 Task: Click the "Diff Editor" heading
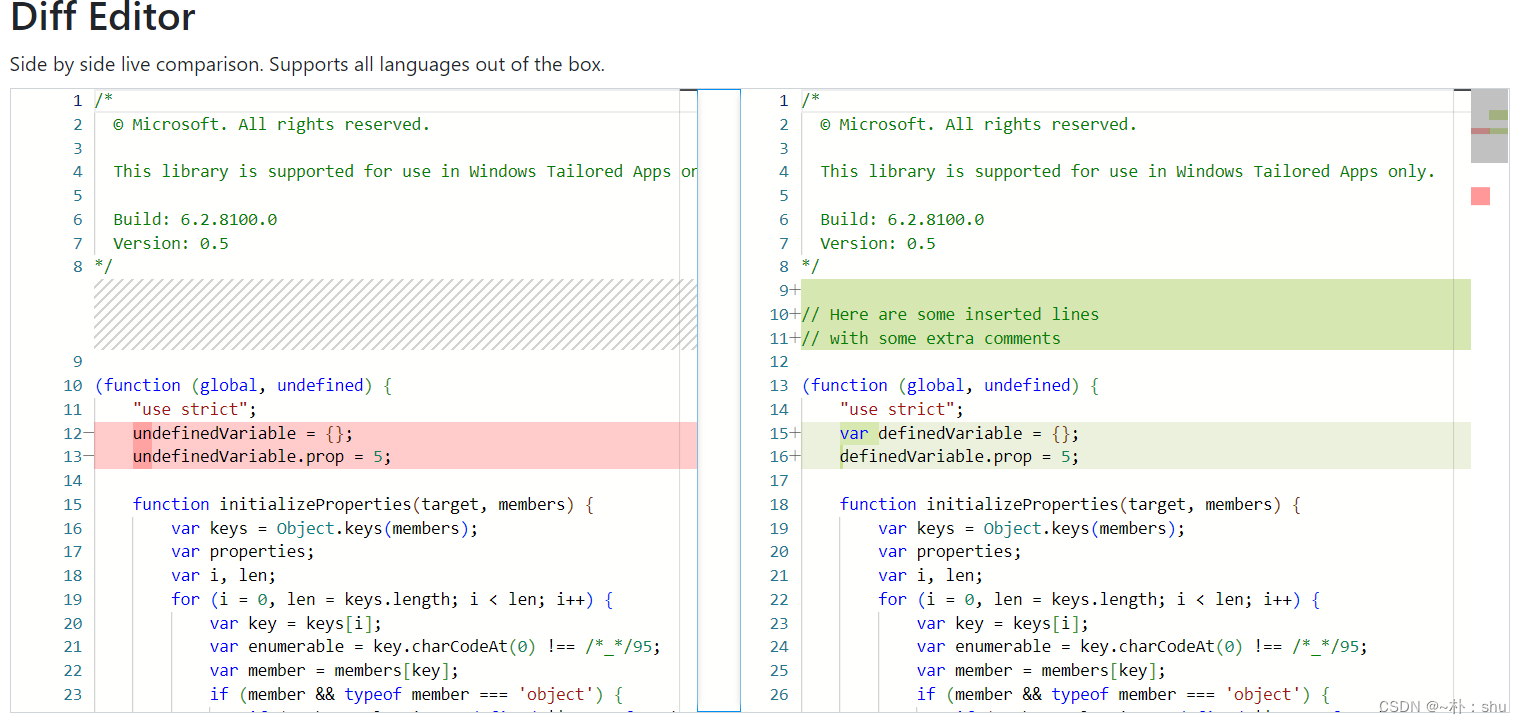[103, 17]
